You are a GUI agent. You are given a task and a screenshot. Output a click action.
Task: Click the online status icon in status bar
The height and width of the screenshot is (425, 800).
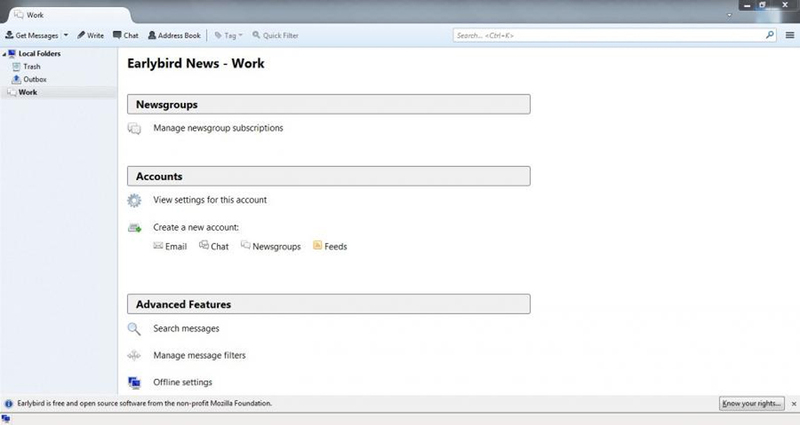(6, 419)
